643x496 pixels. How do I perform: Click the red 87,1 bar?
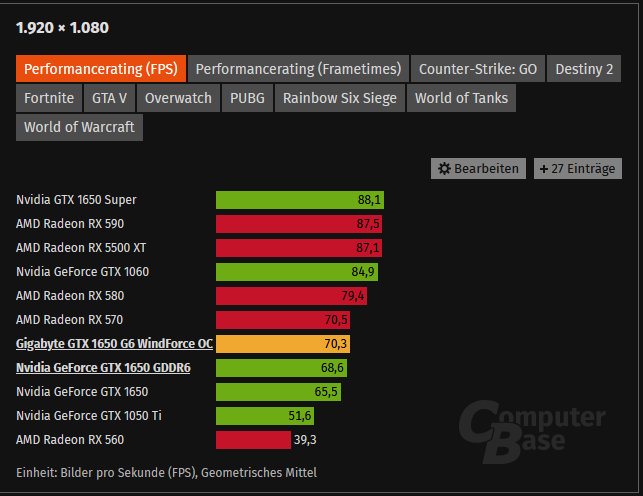(x=299, y=248)
